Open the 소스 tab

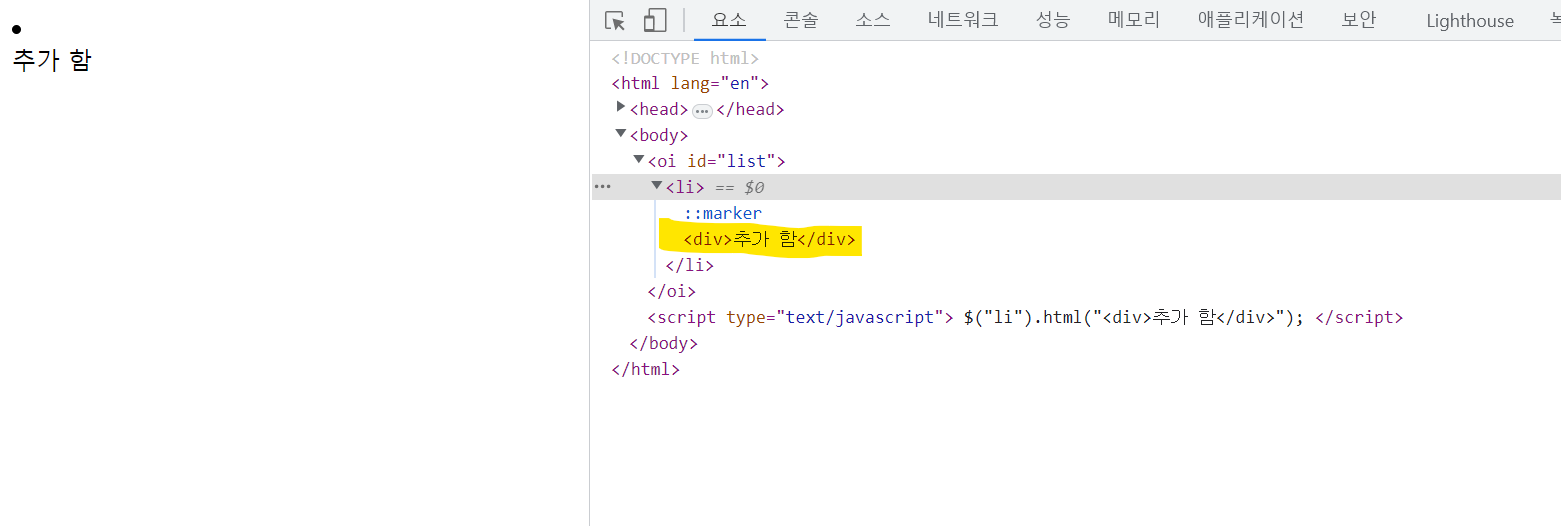pyautogui.click(x=873, y=20)
